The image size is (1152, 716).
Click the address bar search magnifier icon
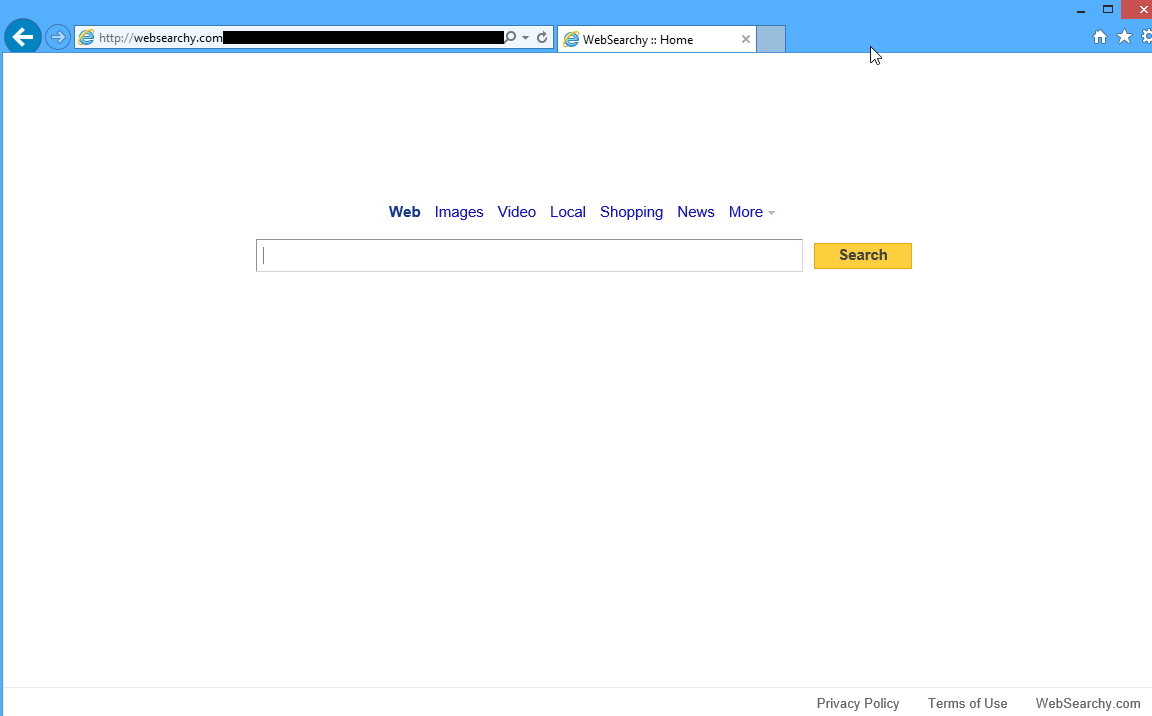510,37
